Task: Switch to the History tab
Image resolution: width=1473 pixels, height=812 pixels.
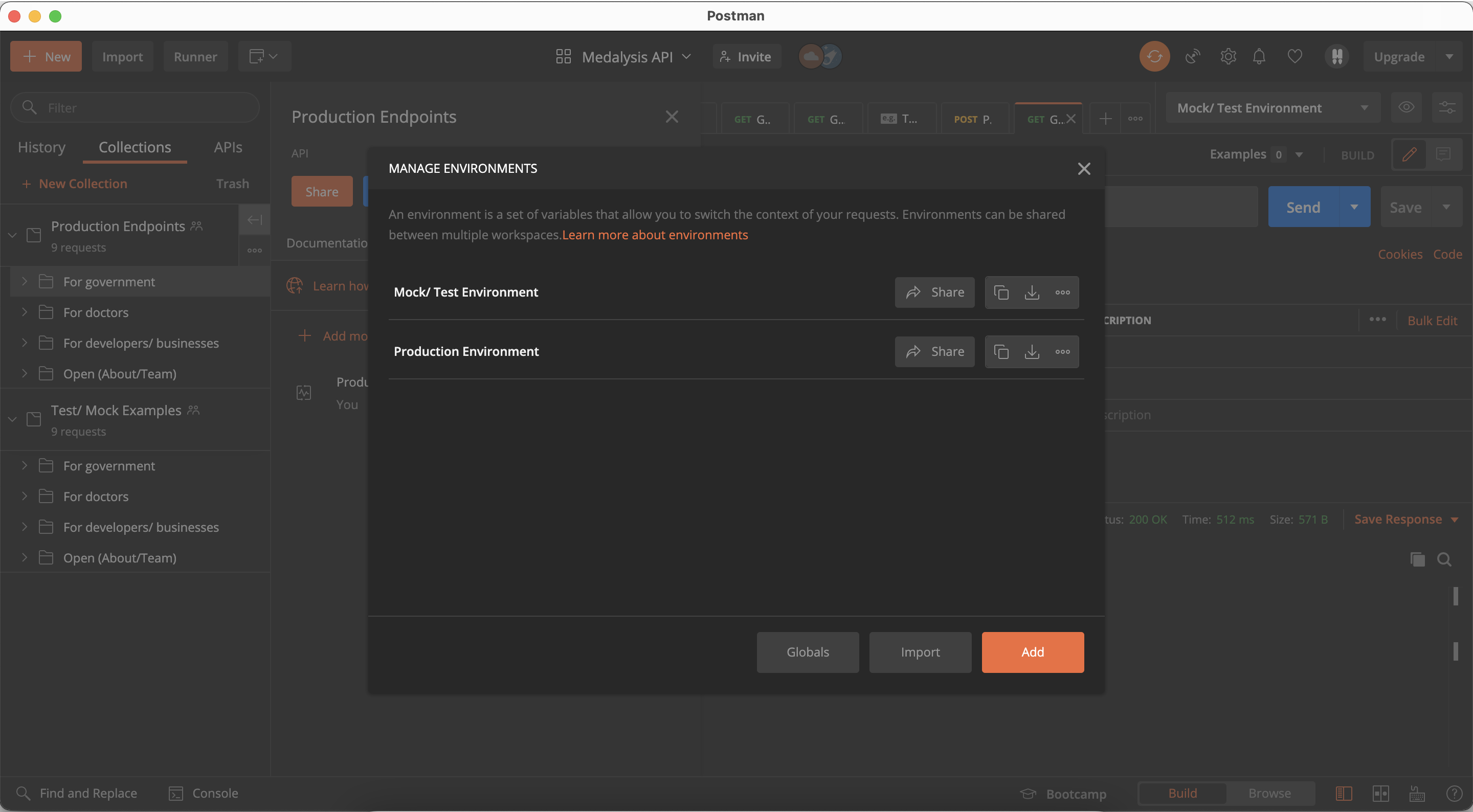Action: click(41, 147)
